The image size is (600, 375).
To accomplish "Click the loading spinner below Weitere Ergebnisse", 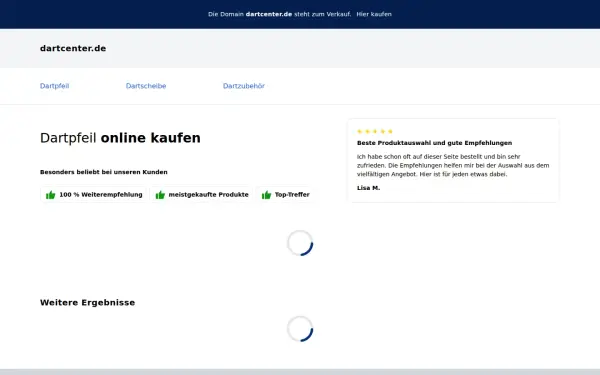I will pos(300,329).
